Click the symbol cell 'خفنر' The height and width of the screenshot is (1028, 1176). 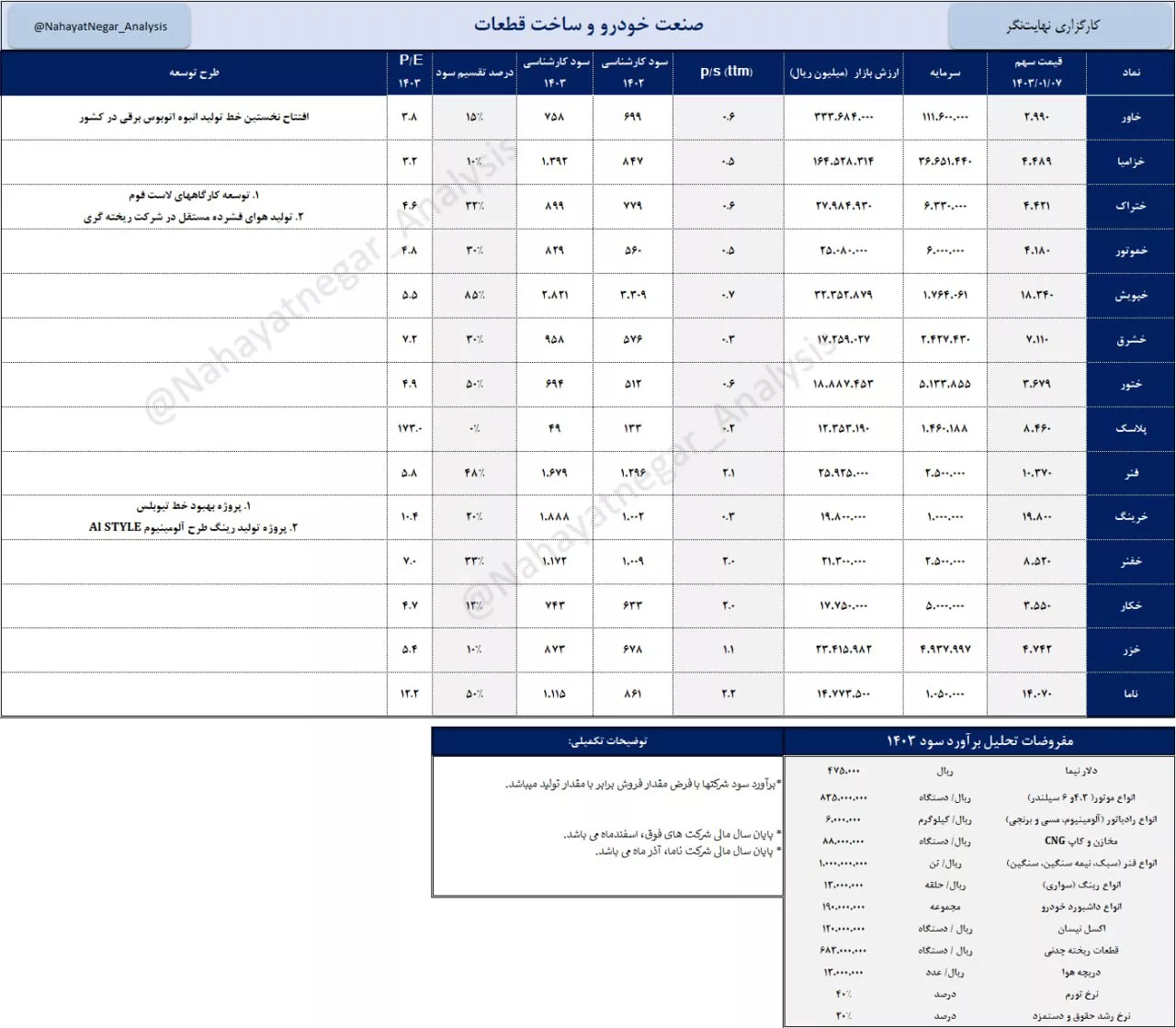point(1131,561)
